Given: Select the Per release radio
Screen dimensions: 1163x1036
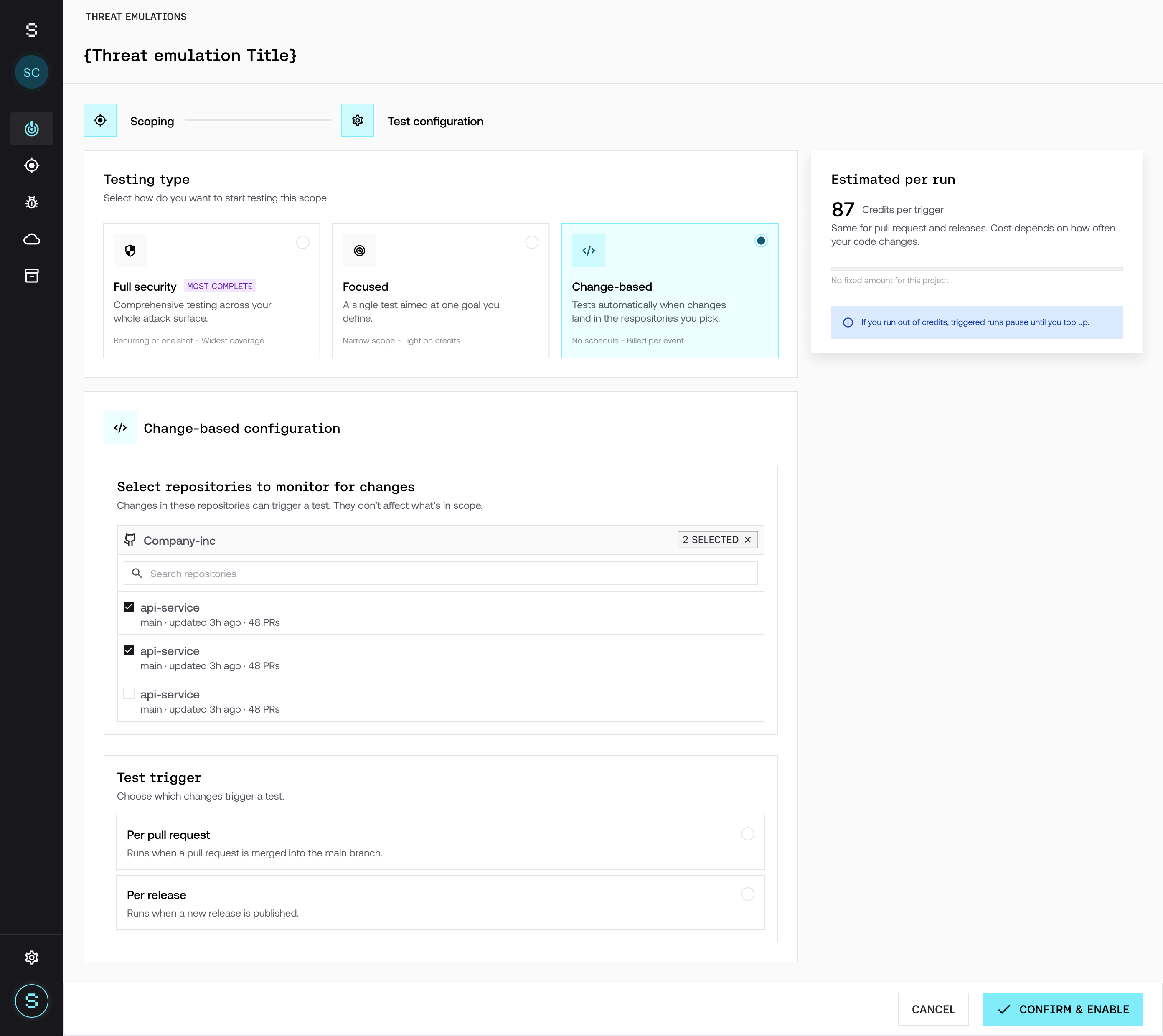Looking at the screenshot, I should [747, 894].
